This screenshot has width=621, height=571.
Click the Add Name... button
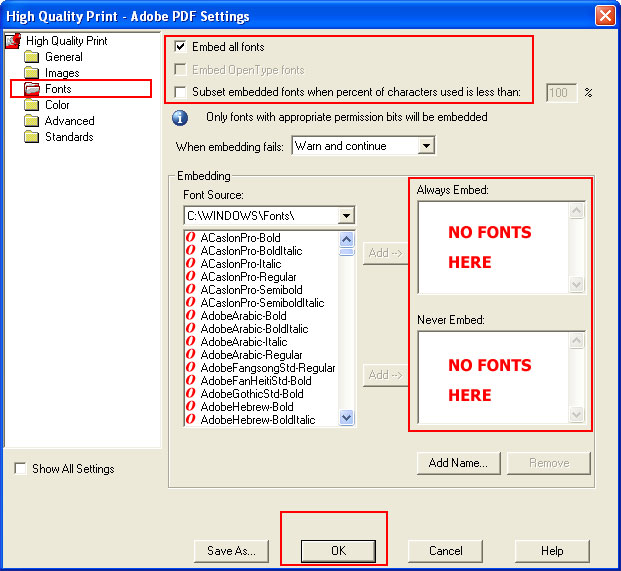[457, 463]
